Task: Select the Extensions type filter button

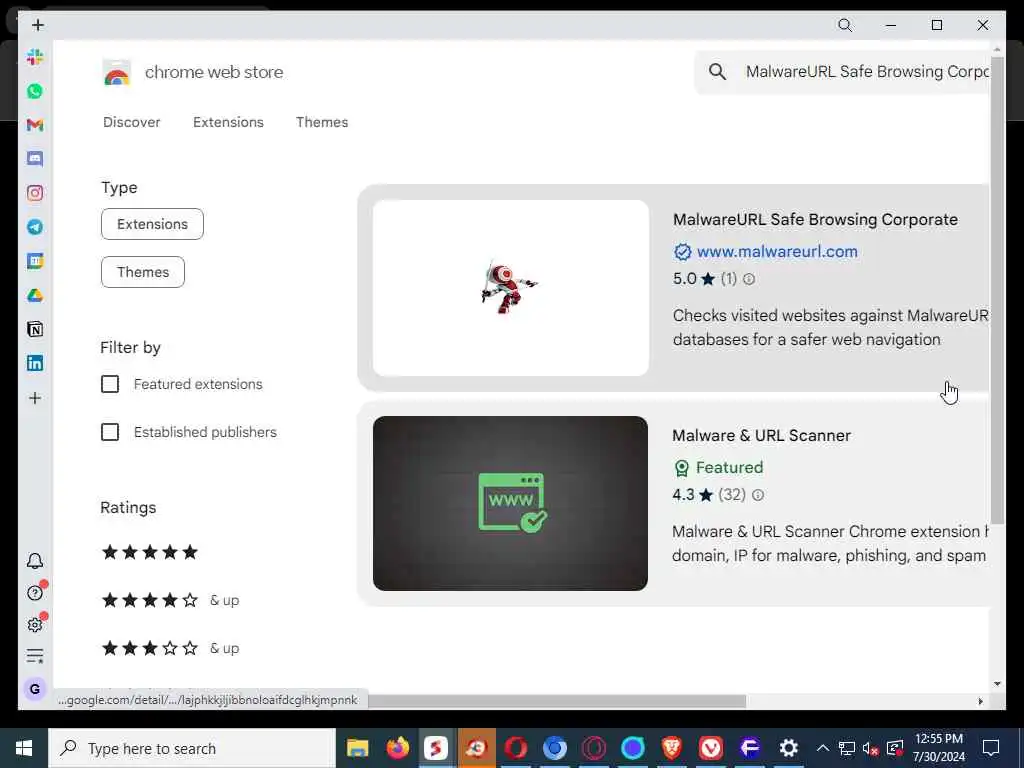Action: (x=152, y=224)
